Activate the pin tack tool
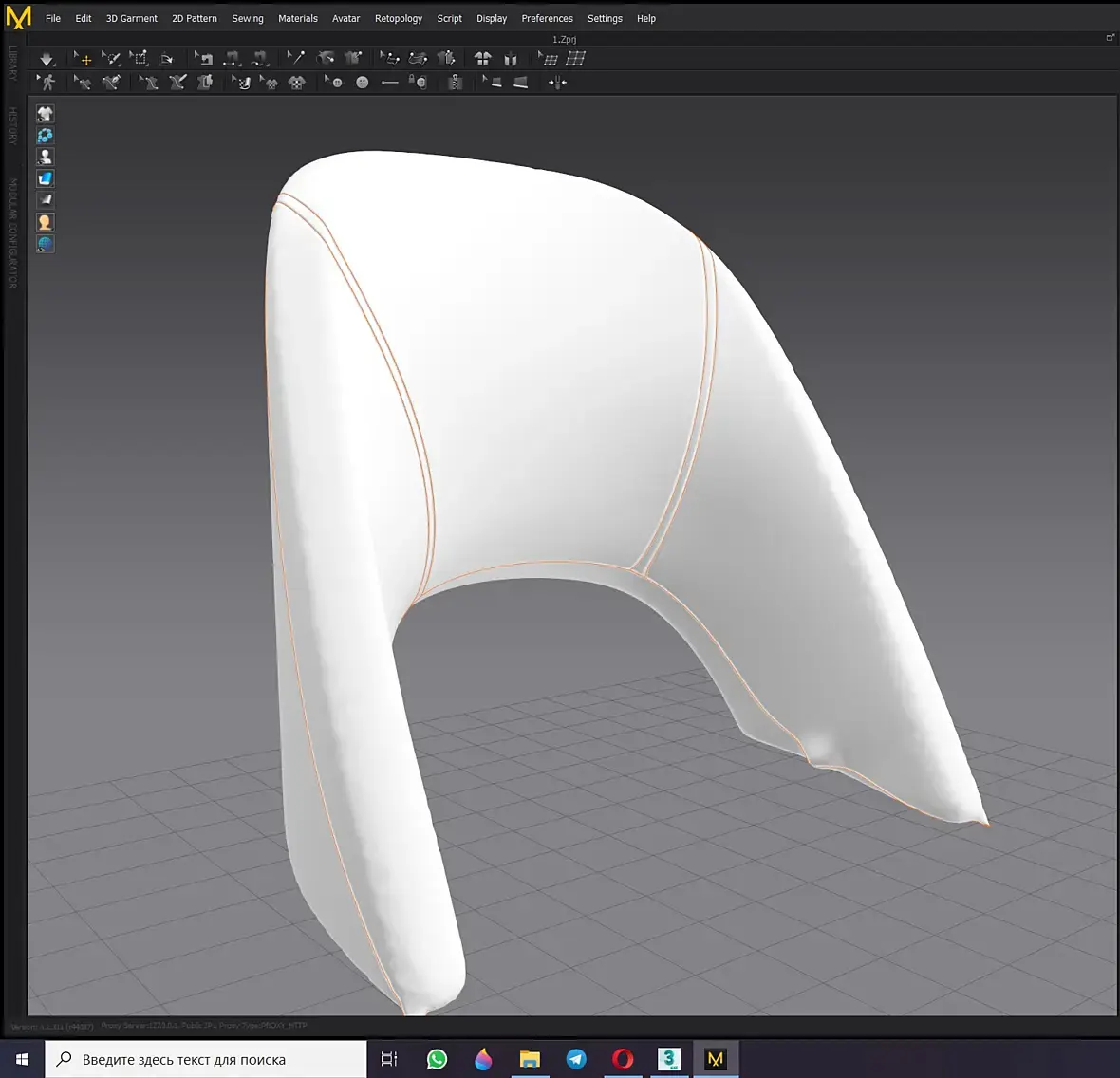Screen dimensions: 1120x1078 tap(296, 59)
